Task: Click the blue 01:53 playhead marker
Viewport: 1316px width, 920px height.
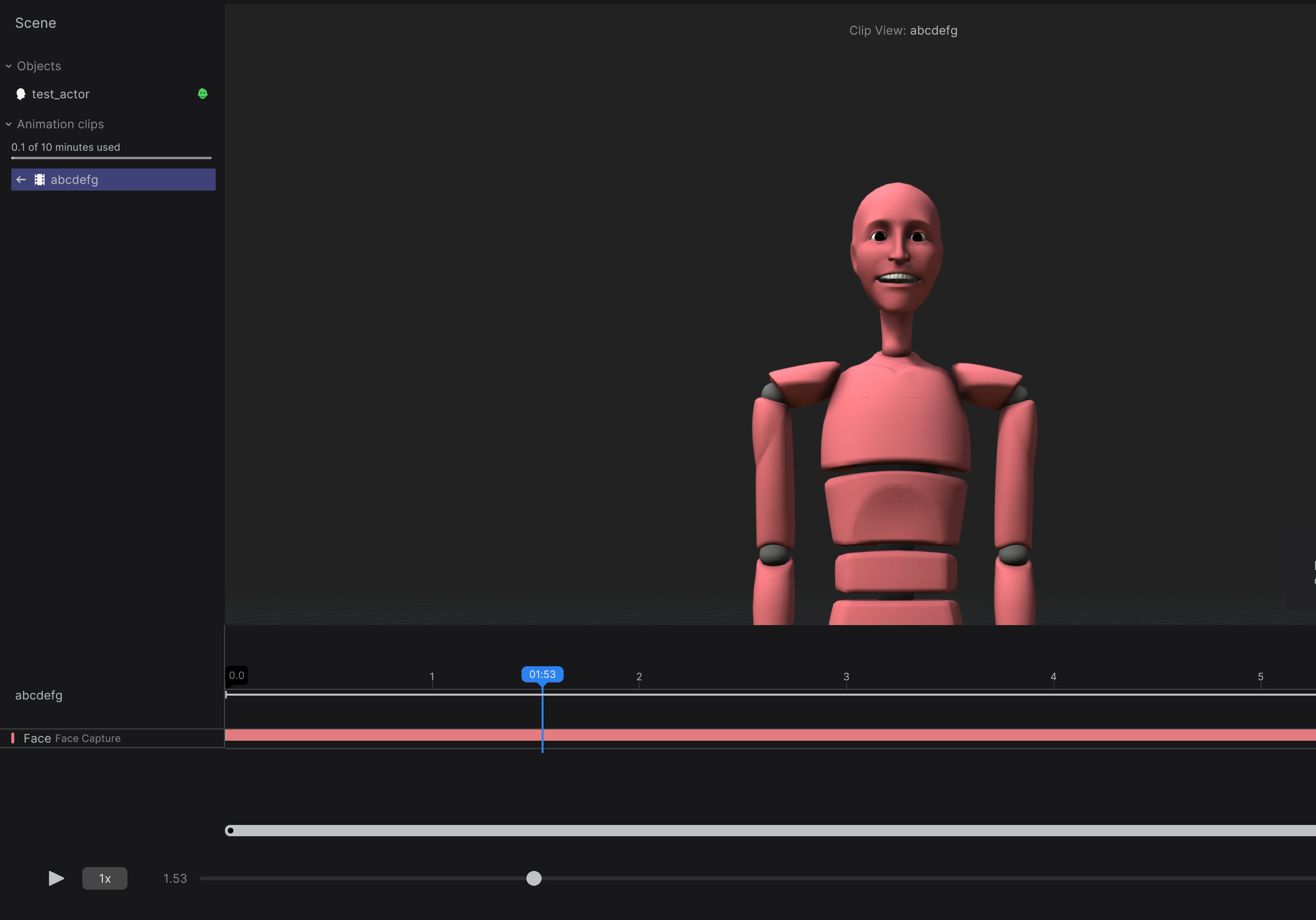Action: click(x=542, y=674)
